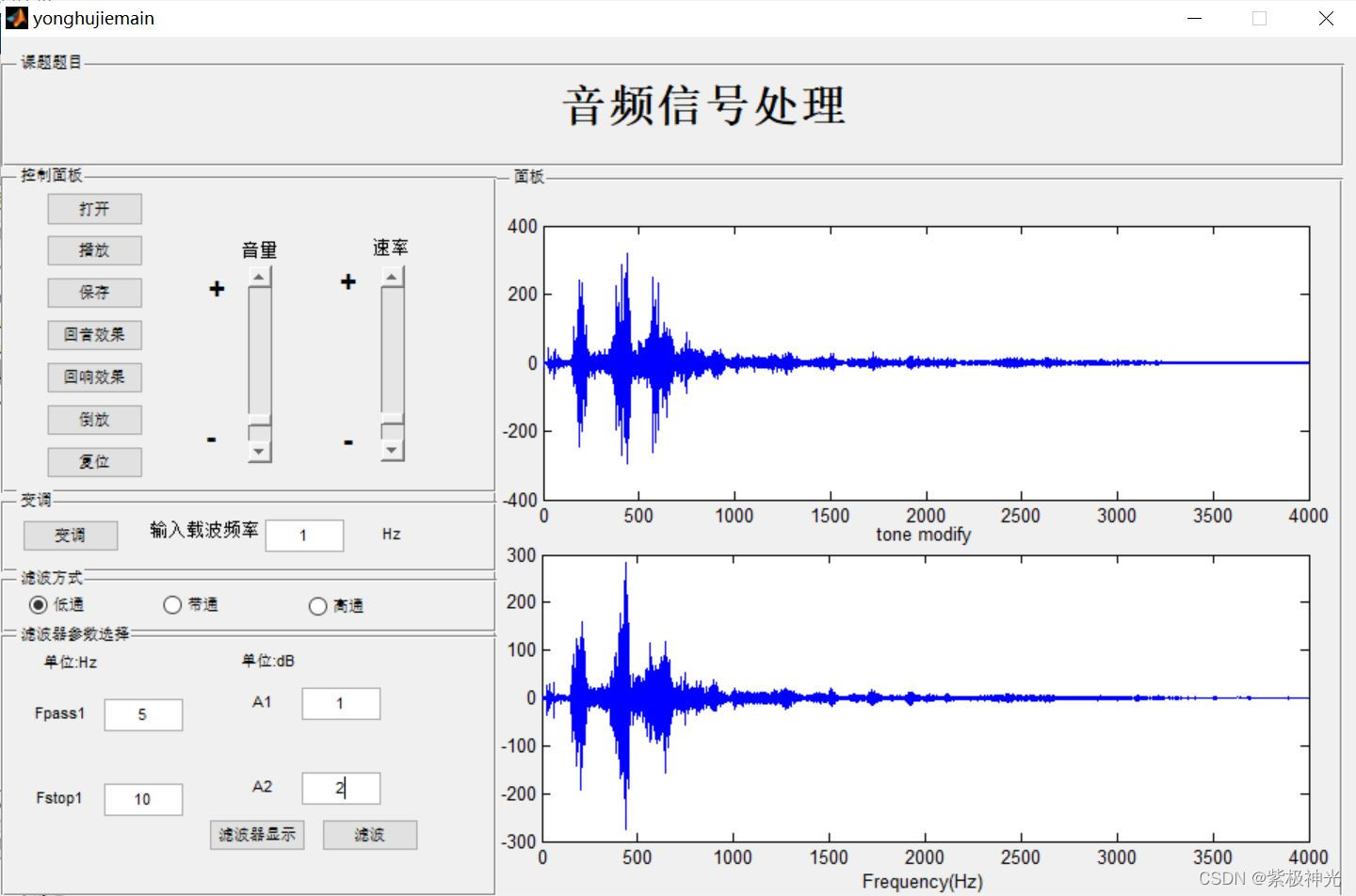Viewport: 1356px width, 896px height.
Task: Click the 音量 slider up arrow
Action: 260,276
